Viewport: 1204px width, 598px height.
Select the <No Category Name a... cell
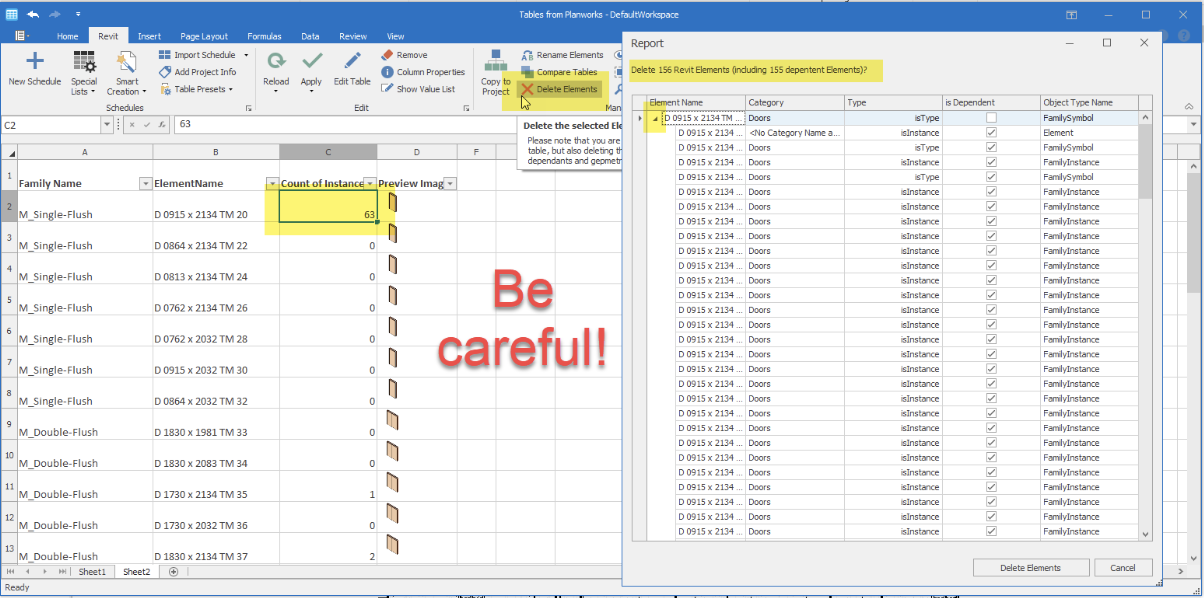pyautogui.click(x=795, y=132)
